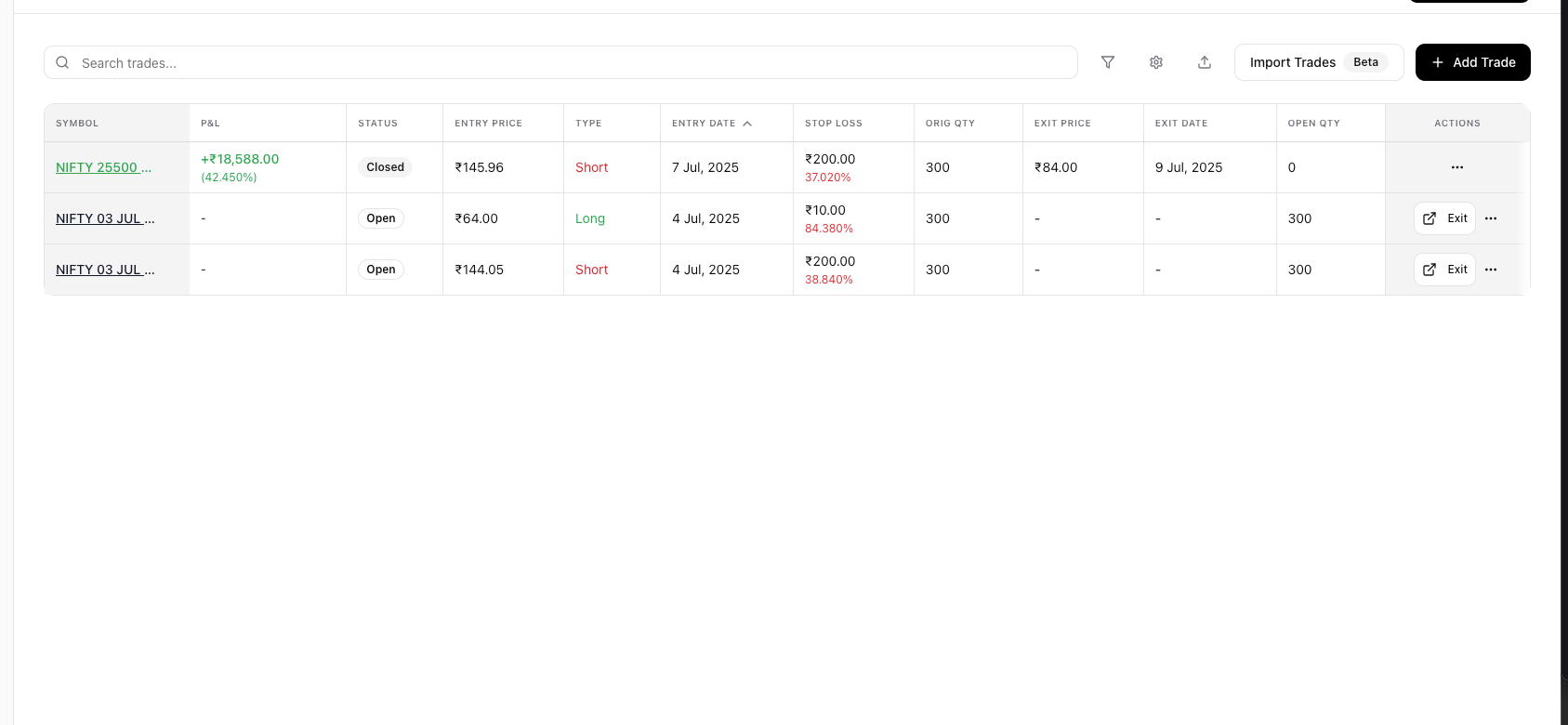Click the export upload icon
This screenshot has width=1568, height=725.
click(1205, 62)
